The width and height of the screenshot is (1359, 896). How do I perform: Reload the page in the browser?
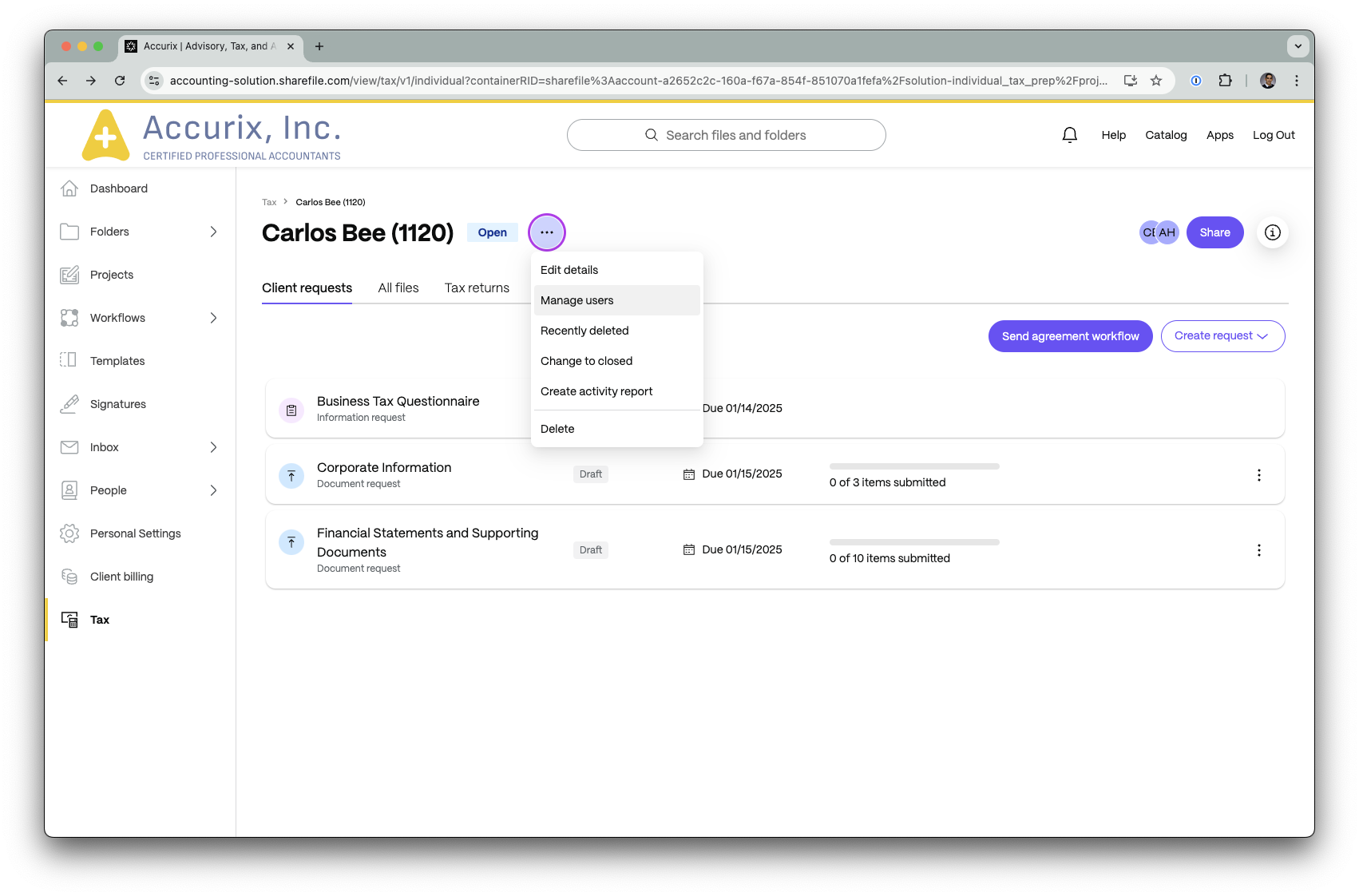point(120,81)
